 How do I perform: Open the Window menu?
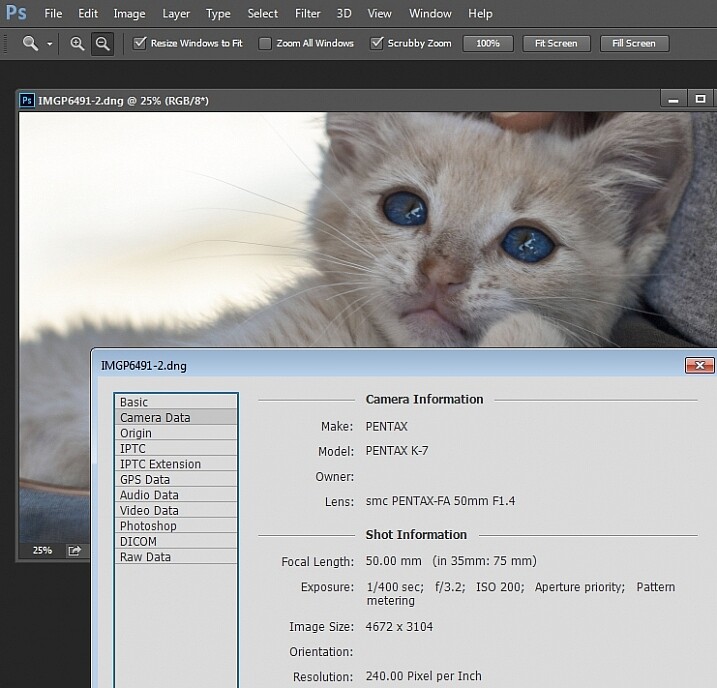[430, 14]
